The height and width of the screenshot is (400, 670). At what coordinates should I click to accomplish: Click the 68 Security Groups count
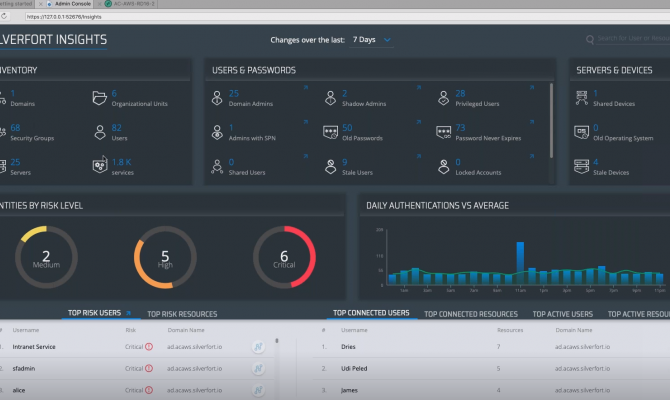coord(15,128)
